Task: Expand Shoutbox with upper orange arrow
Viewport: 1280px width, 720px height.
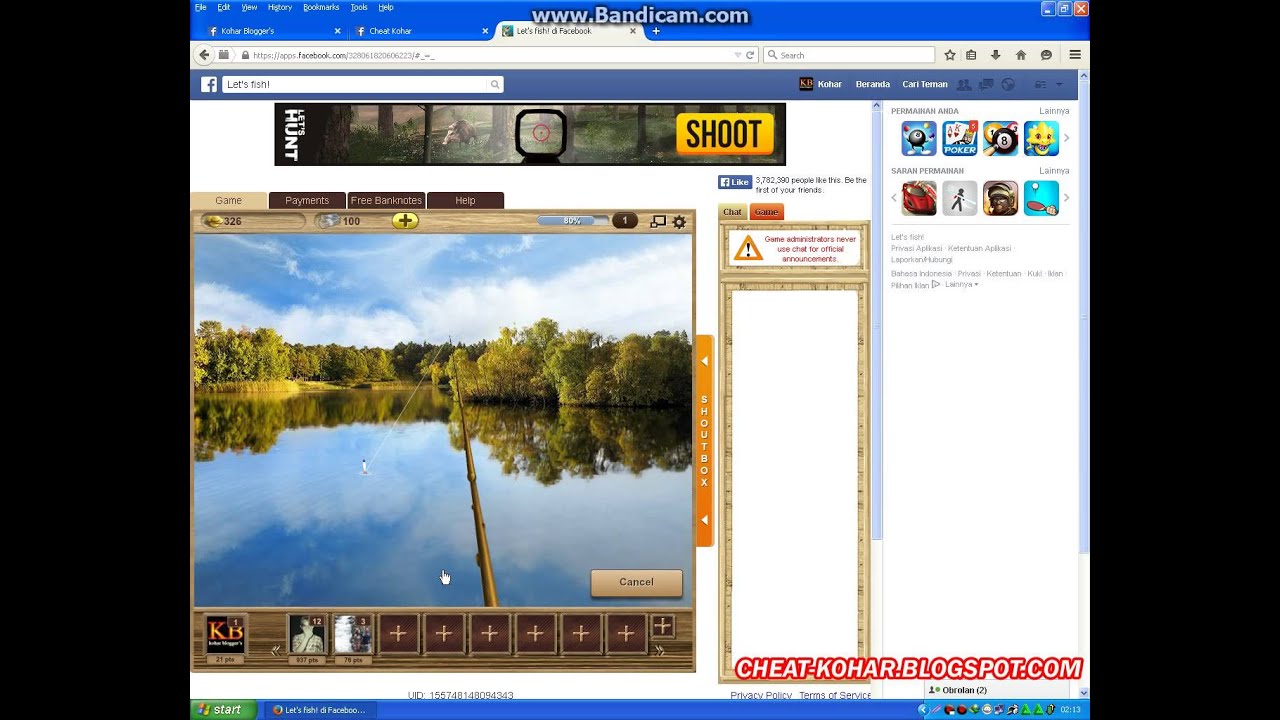Action: [x=704, y=361]
